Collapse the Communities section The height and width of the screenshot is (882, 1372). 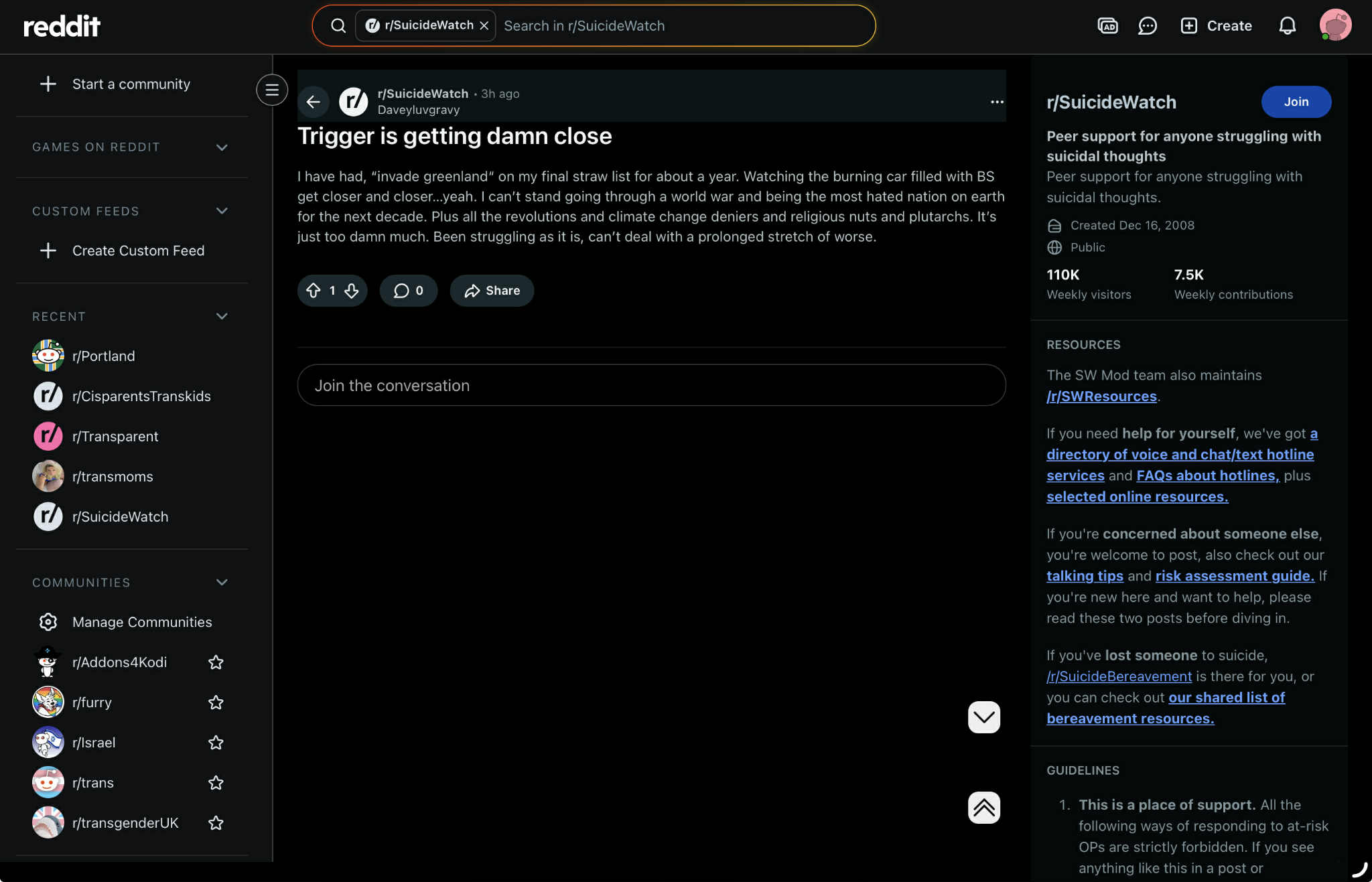point(222,582)
